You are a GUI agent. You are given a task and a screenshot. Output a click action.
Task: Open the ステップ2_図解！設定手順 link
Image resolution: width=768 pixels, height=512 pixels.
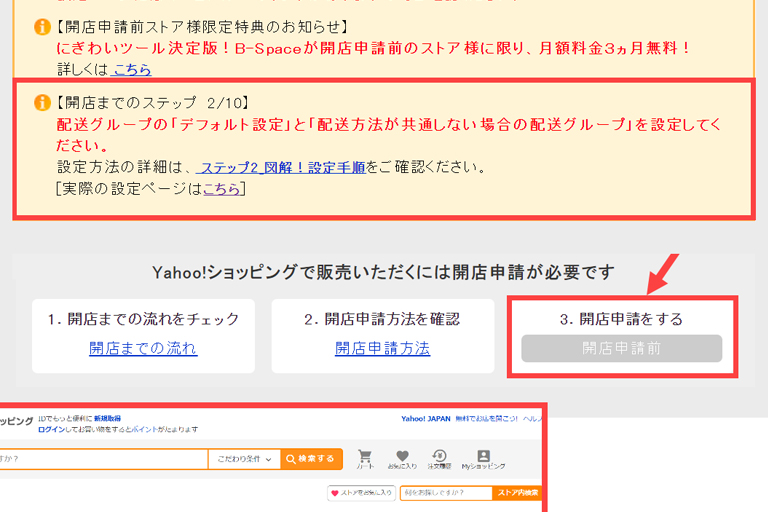tap(281, 167)
